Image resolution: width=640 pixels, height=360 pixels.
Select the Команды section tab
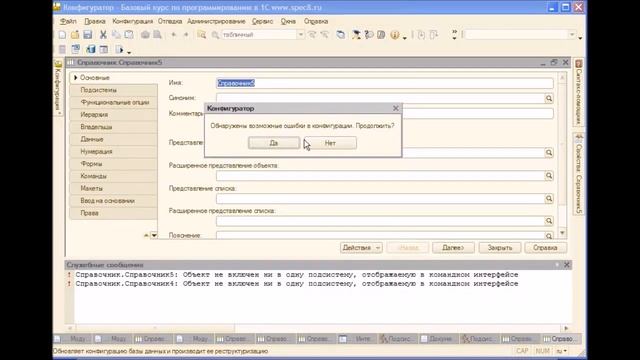click(113, 176)
